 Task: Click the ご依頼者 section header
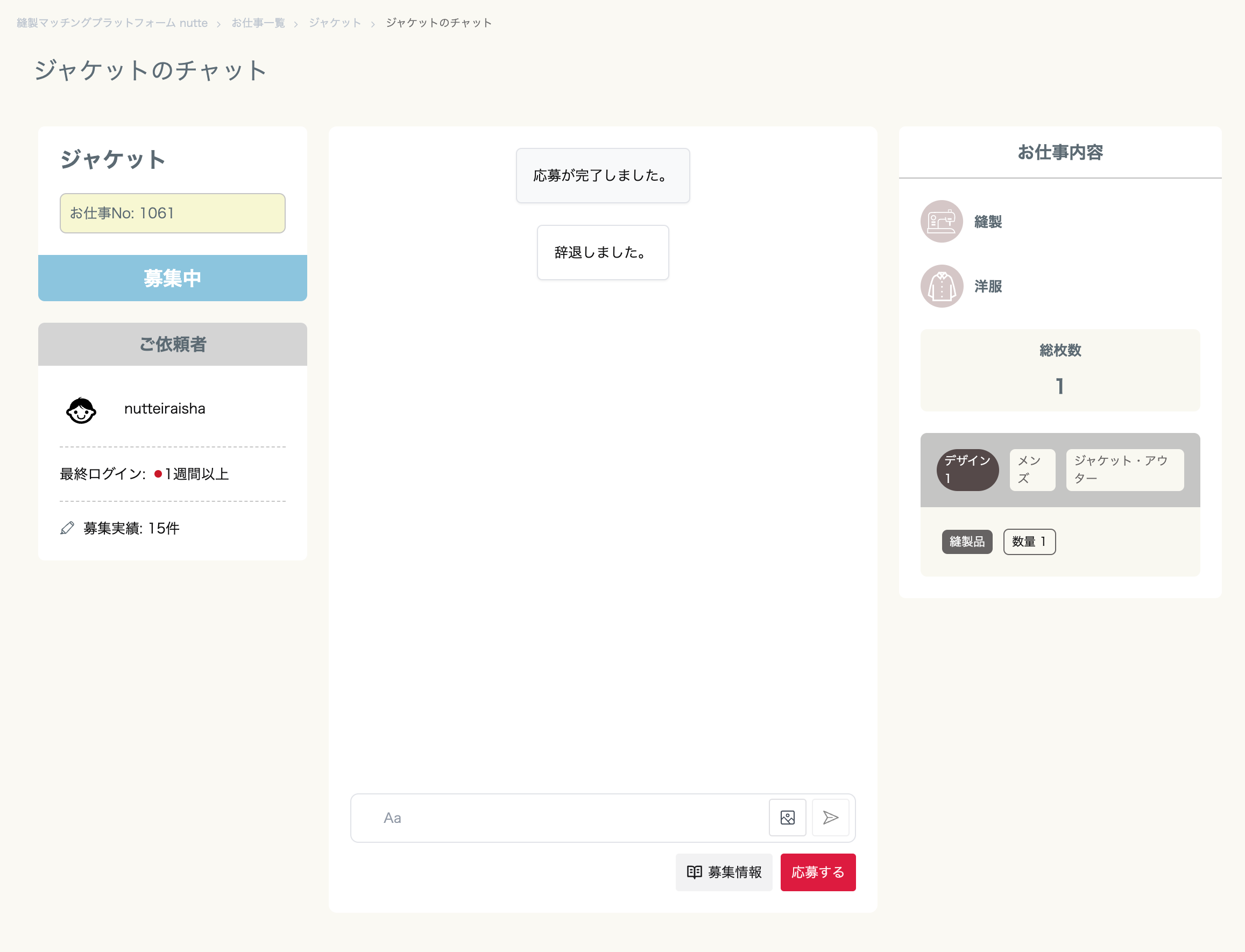click(172, 344)
